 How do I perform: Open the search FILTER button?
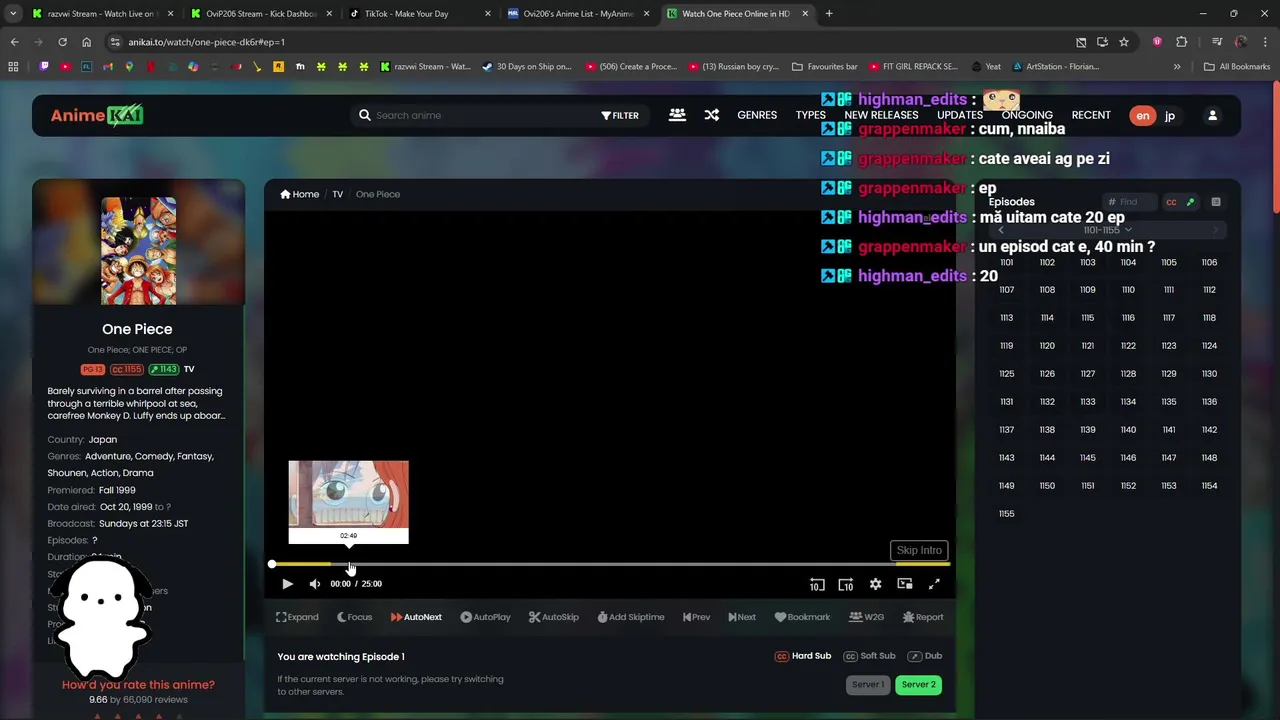pos(620,115)
